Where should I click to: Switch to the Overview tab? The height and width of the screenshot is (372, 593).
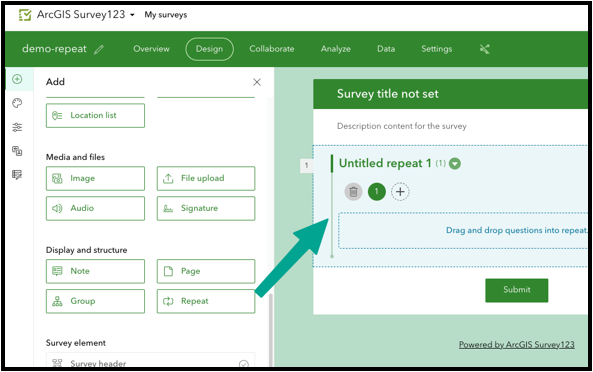pyautogui.click(x=151, y=49)
